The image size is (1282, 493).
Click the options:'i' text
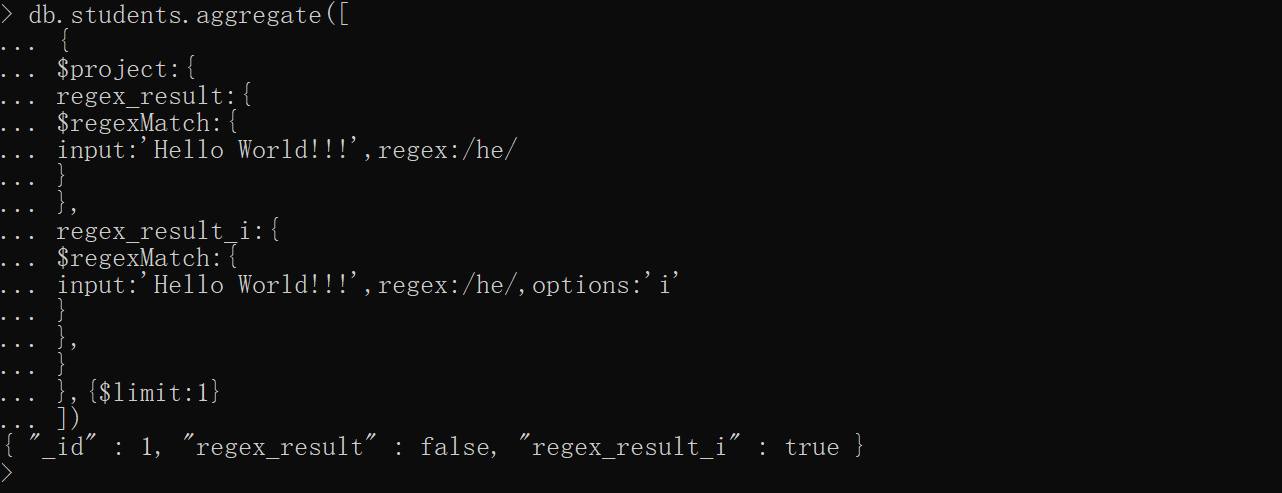tap(605, 285)
